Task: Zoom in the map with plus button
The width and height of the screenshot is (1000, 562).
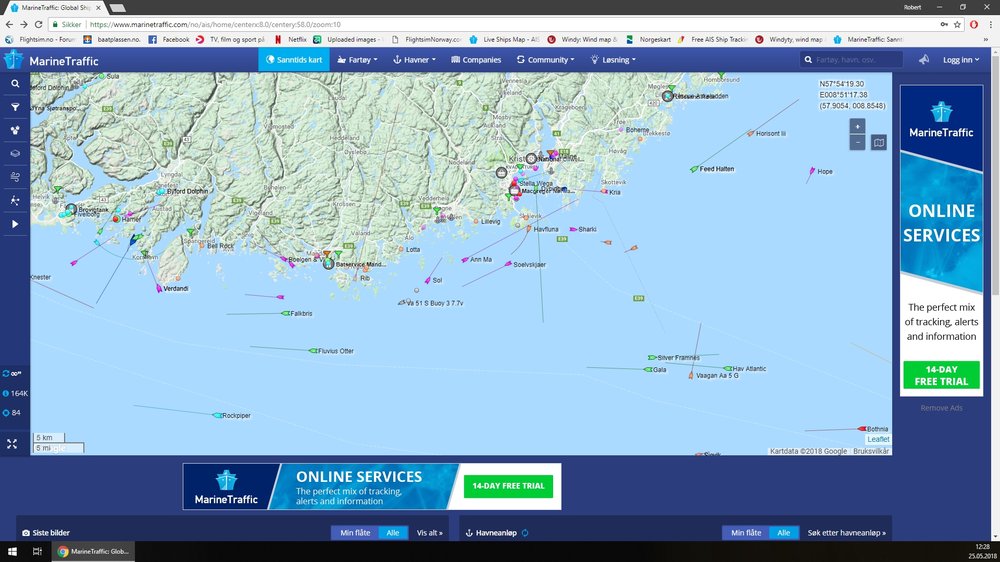Action: (857, 126)
